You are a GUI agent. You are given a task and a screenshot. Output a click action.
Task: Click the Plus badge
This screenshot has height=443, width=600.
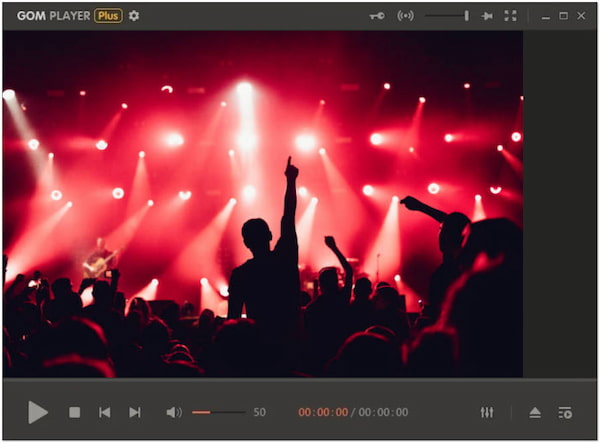(108, 16)
